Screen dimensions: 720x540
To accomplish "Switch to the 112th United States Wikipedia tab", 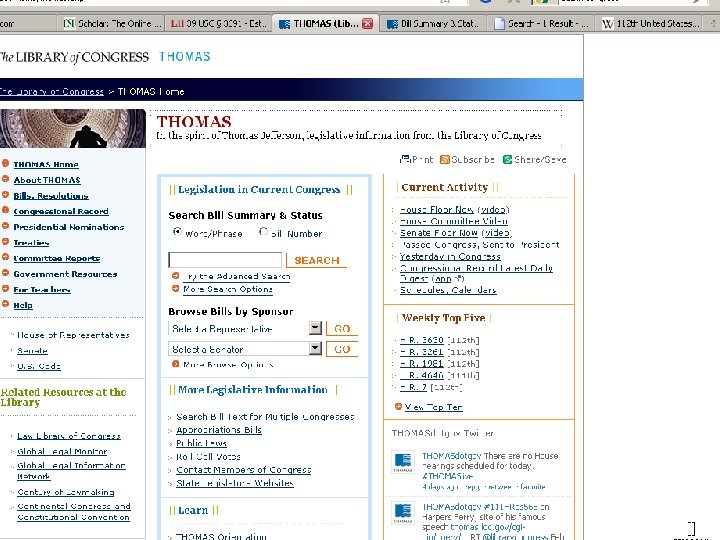I will tap(651, 23).
